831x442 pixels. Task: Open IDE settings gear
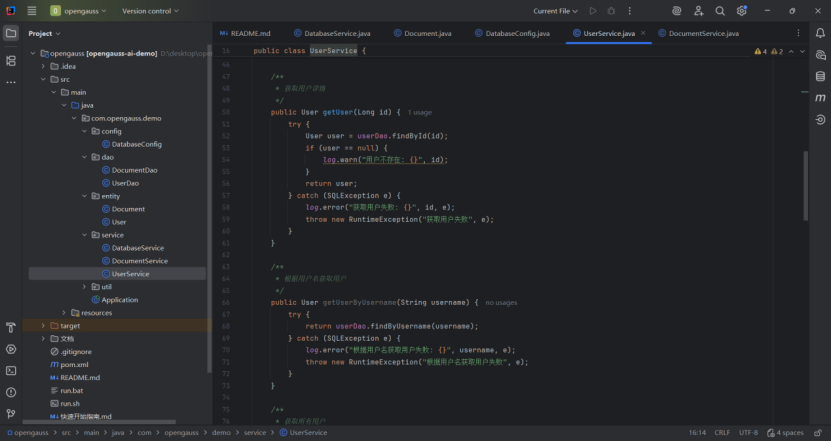[x=741, y=11]
